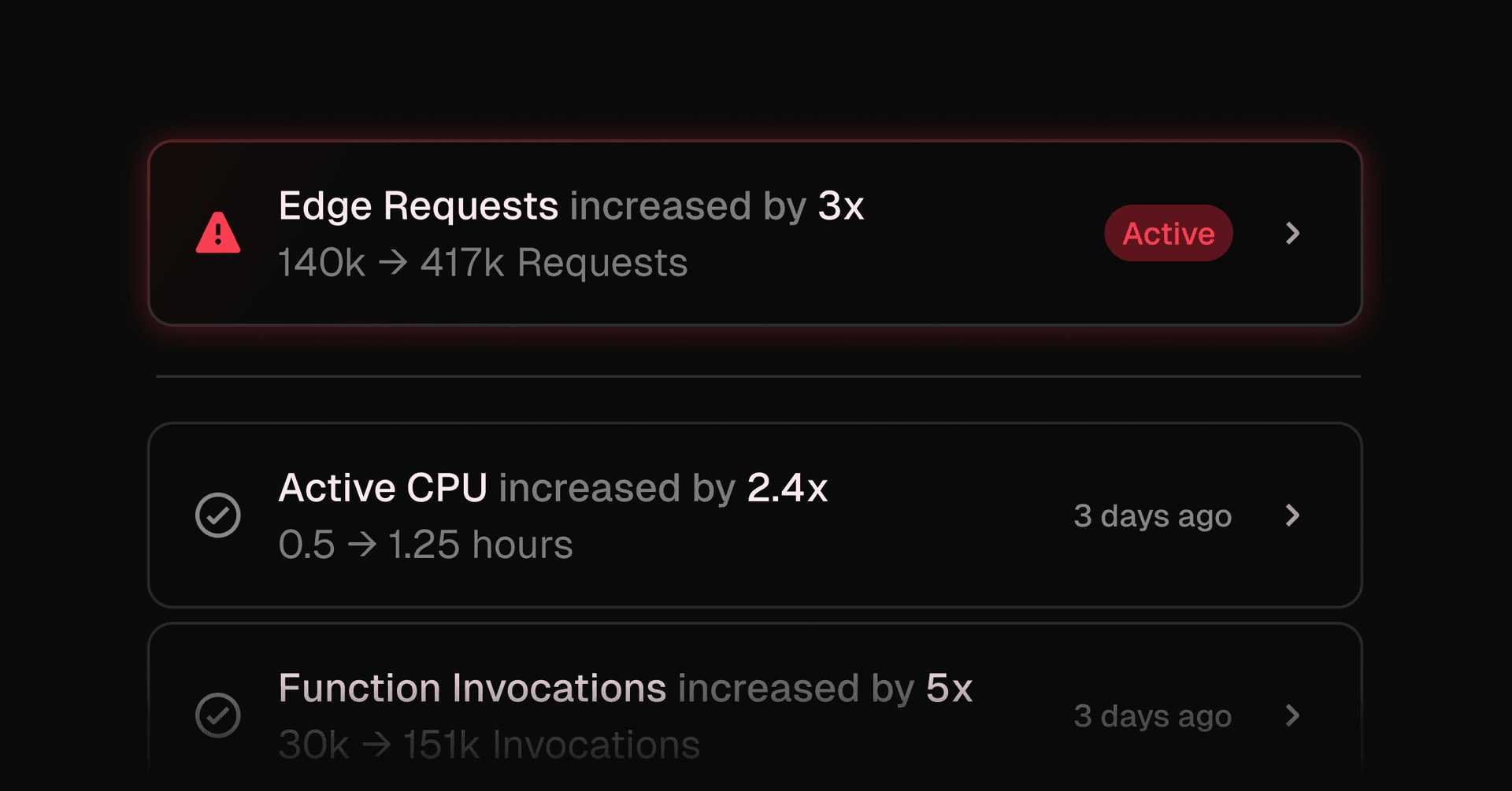Screen dimensions: 1512x791
Task: Click the "1.25 hours" detail text
Action: pos(480,545)
